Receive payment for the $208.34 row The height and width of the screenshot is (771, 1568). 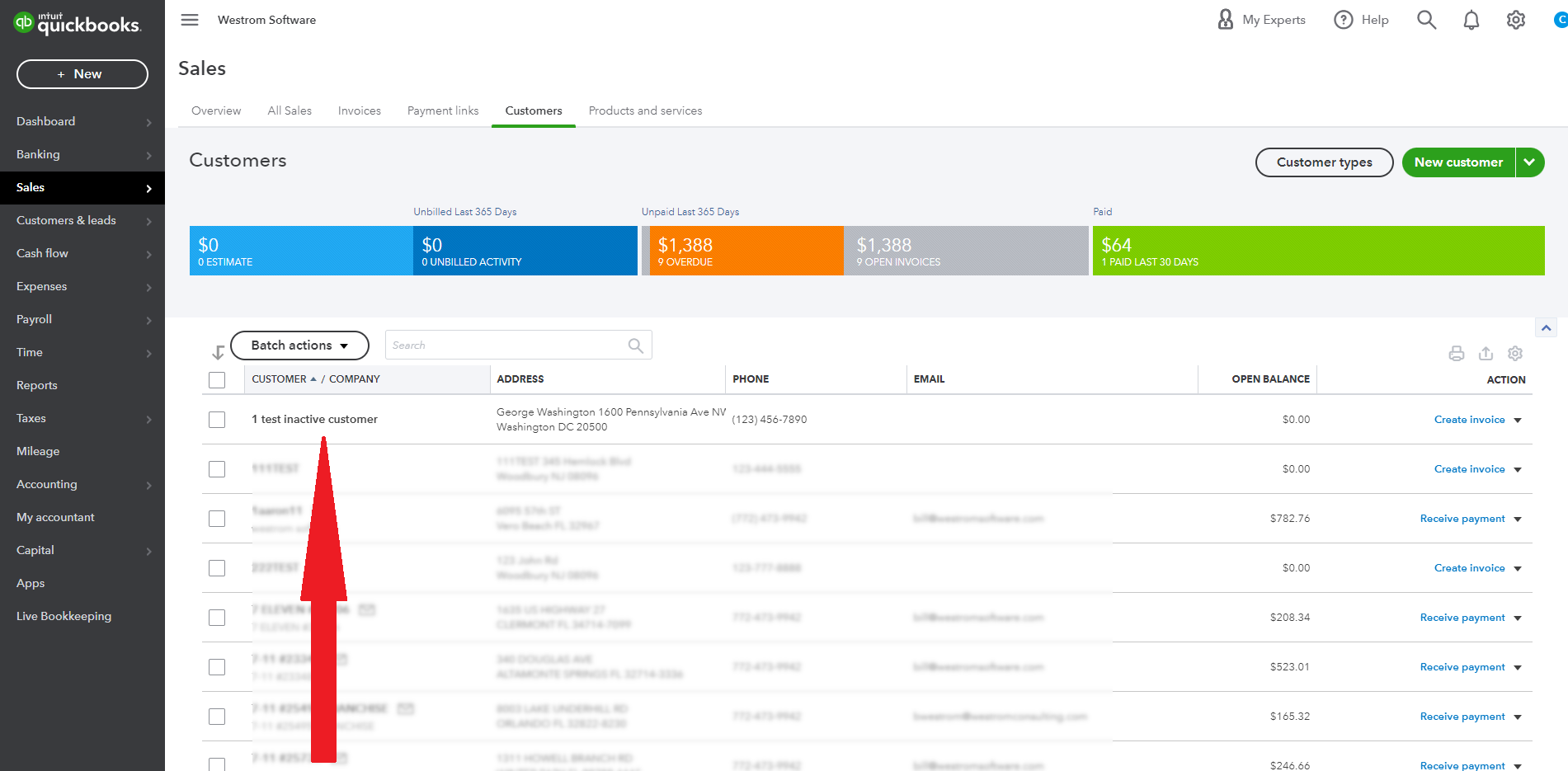1462,618
